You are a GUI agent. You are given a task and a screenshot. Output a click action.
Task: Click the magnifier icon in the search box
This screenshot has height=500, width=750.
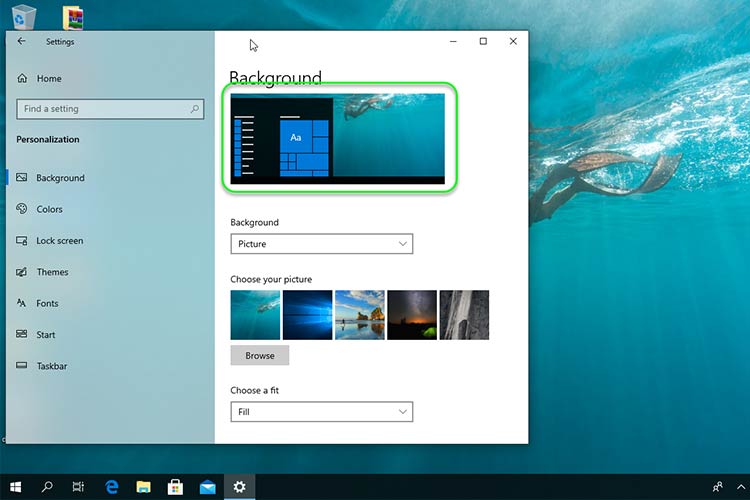195,109
